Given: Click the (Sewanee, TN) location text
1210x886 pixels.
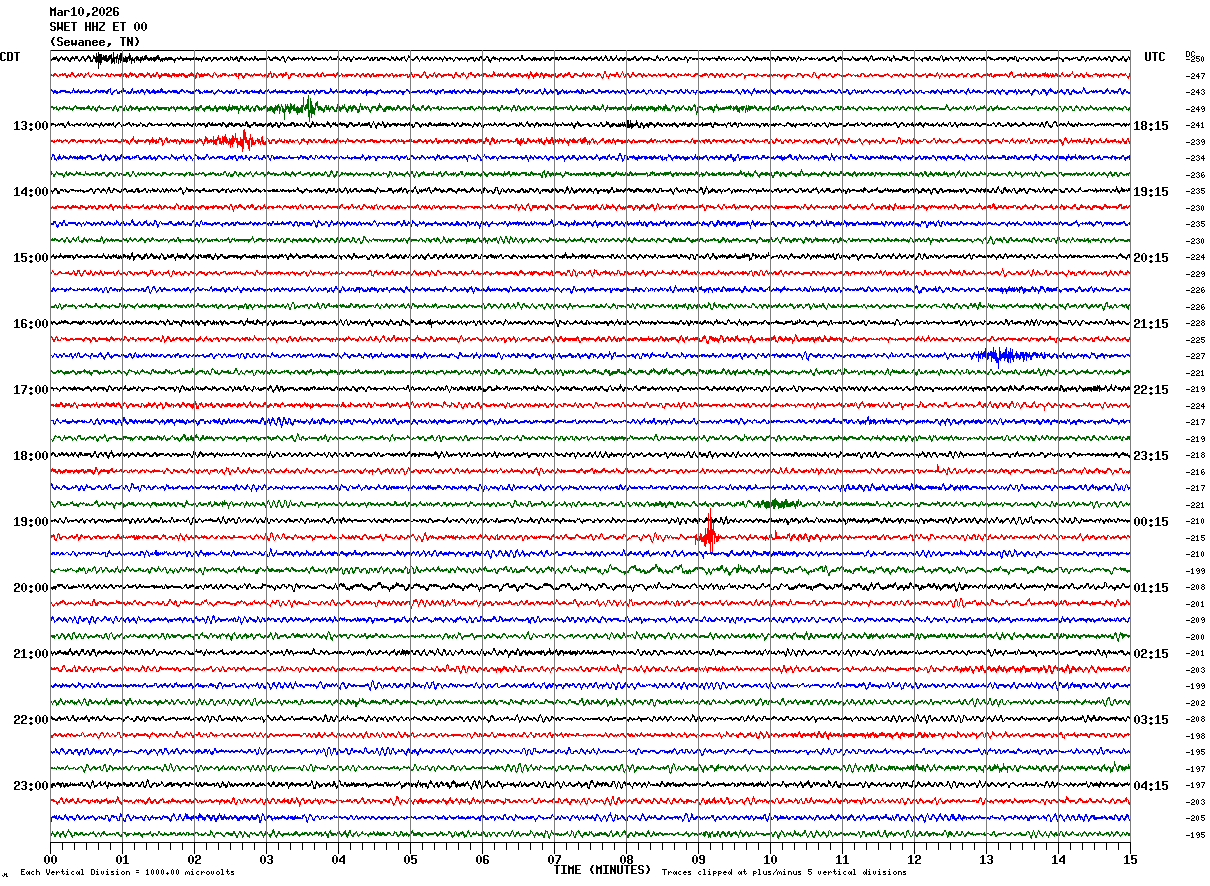Looking at the screenshot, I should 95,42.
